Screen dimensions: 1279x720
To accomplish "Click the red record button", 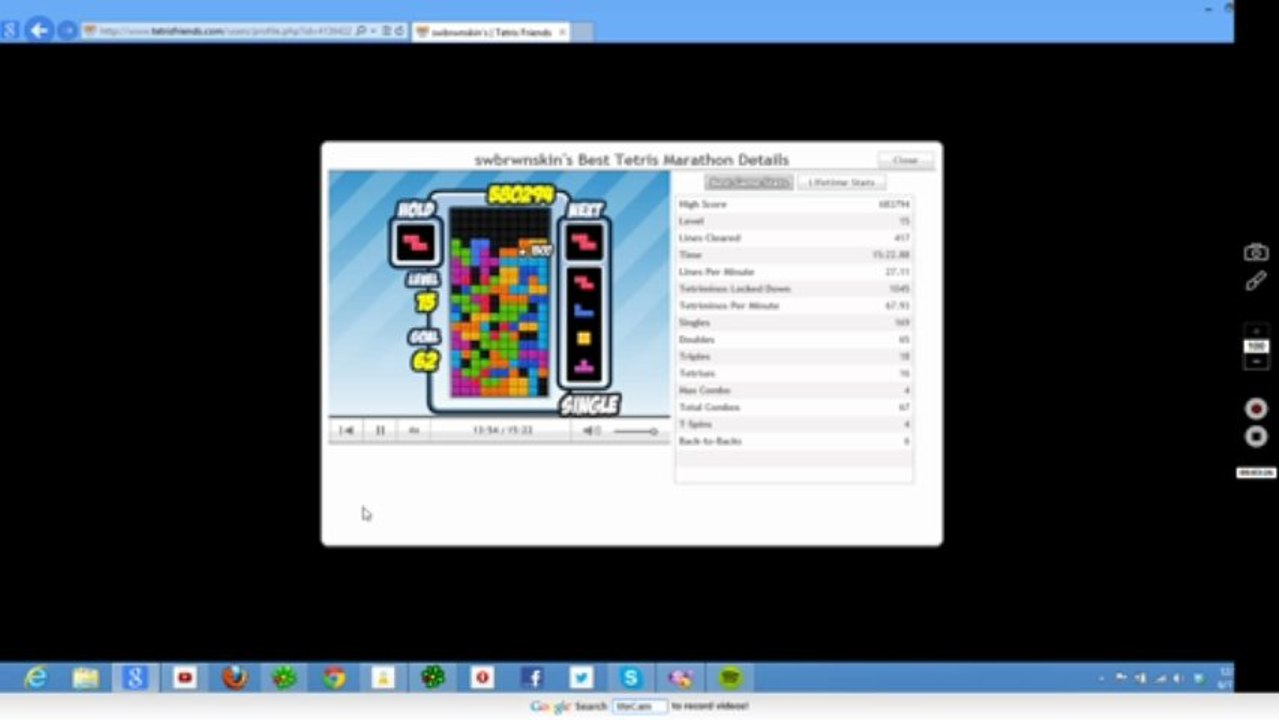I will point(1256,408).
